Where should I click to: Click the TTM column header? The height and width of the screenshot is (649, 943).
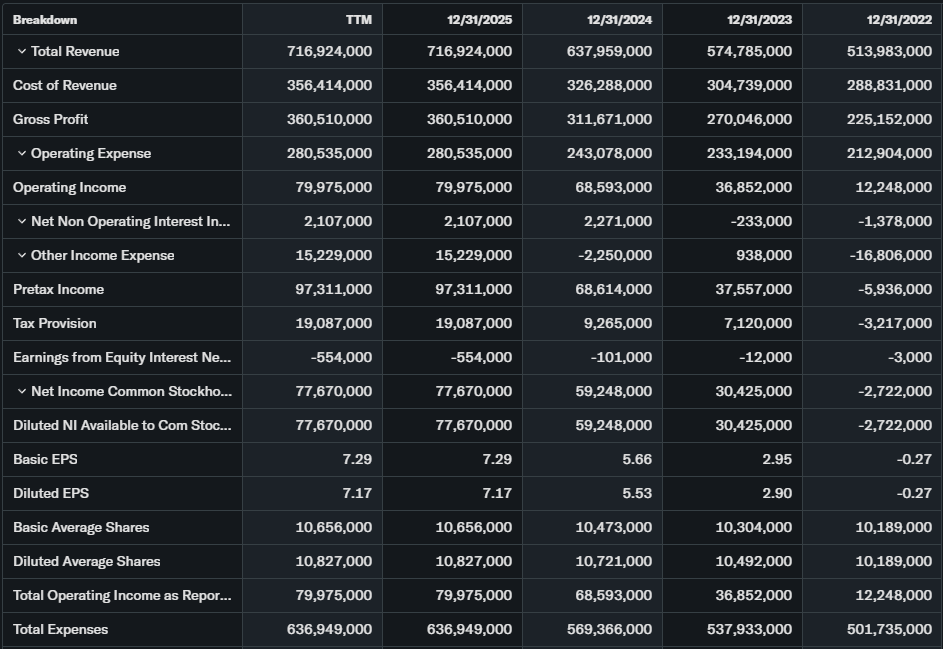click(x=359, y=20)
